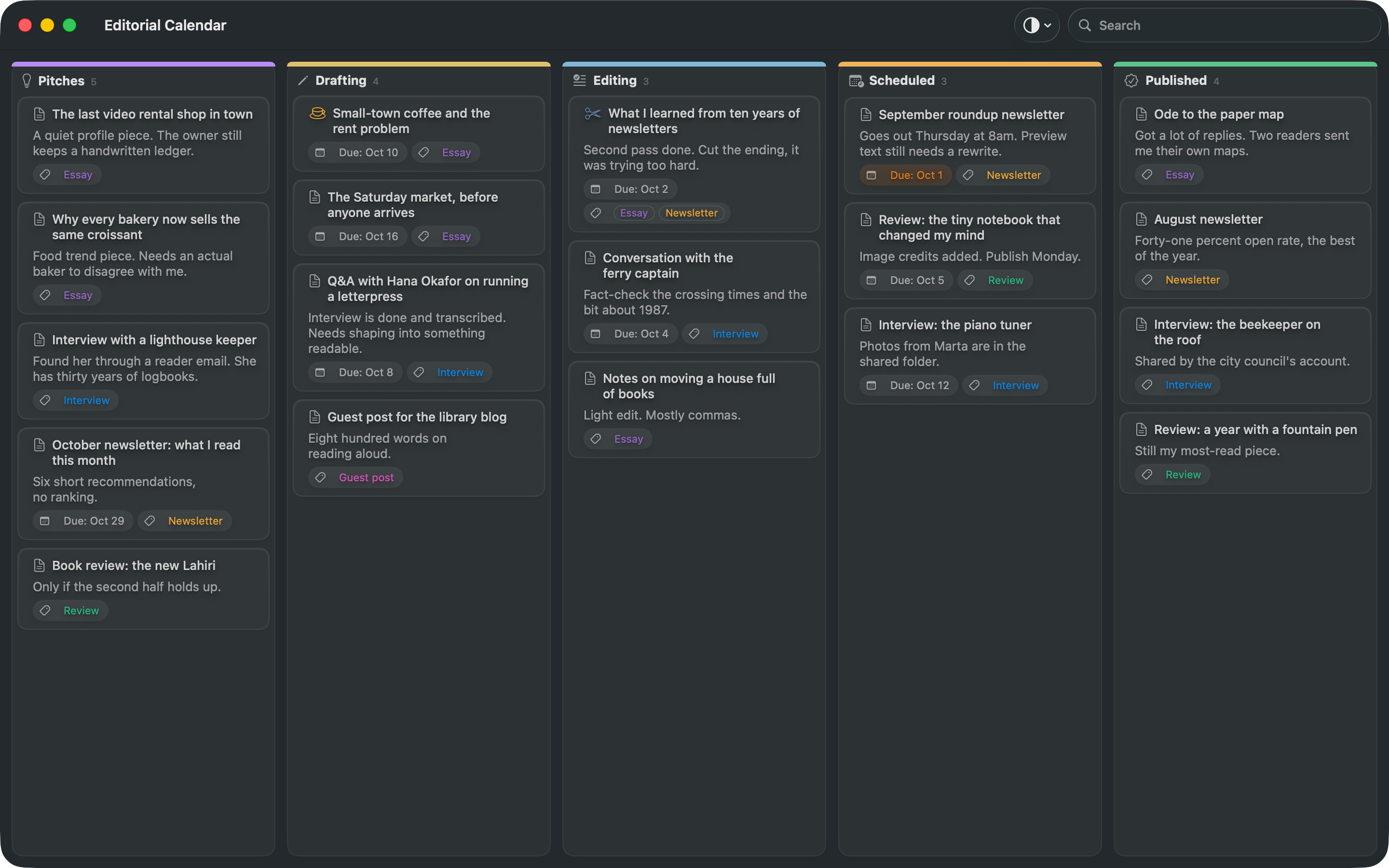1389x868 pixels.
Task: Click the Published column header
Action: [x=1245, y=81]
